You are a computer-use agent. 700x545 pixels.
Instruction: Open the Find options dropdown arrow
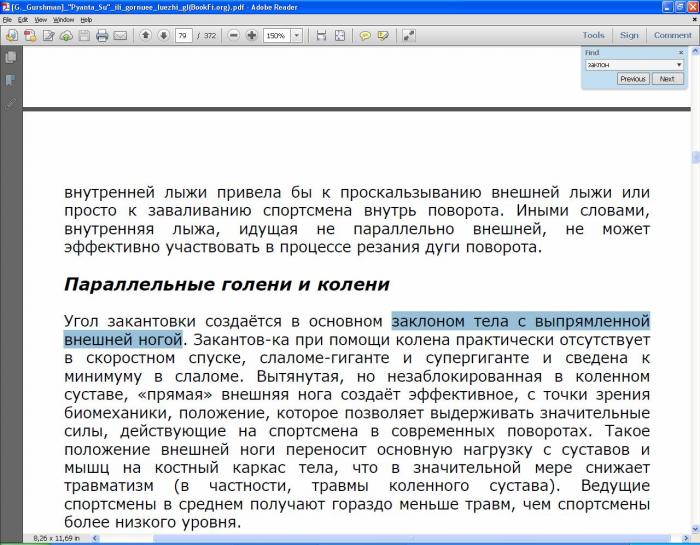point(679,65)
